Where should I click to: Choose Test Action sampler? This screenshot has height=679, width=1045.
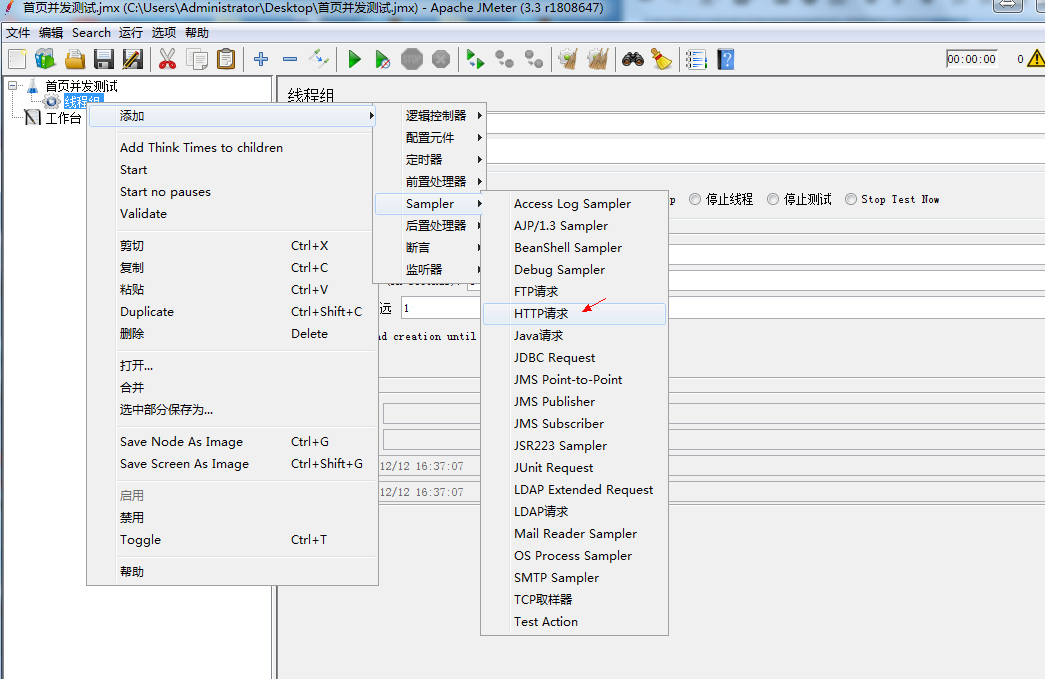574,621
